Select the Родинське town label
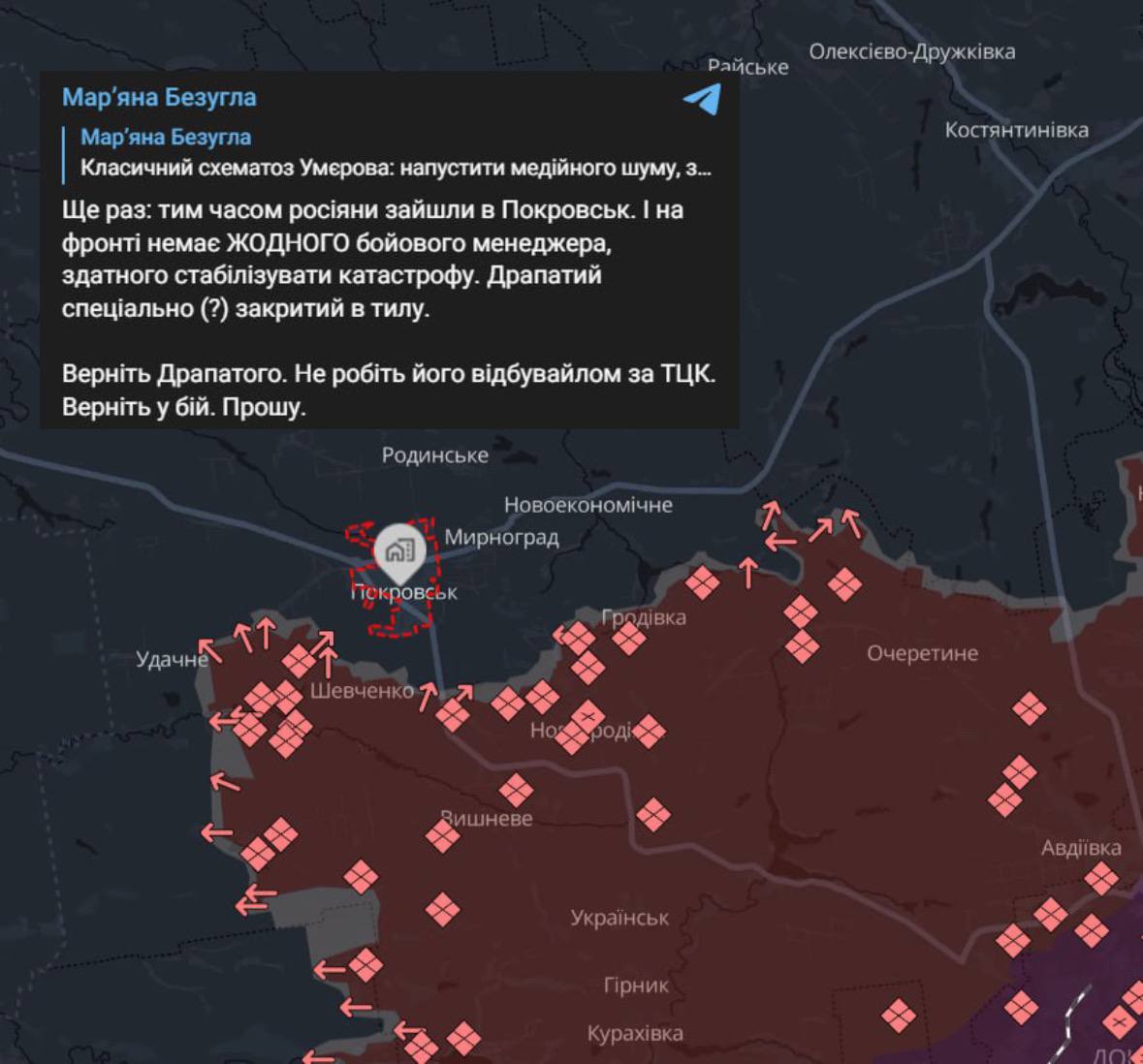 click(434, 454)
